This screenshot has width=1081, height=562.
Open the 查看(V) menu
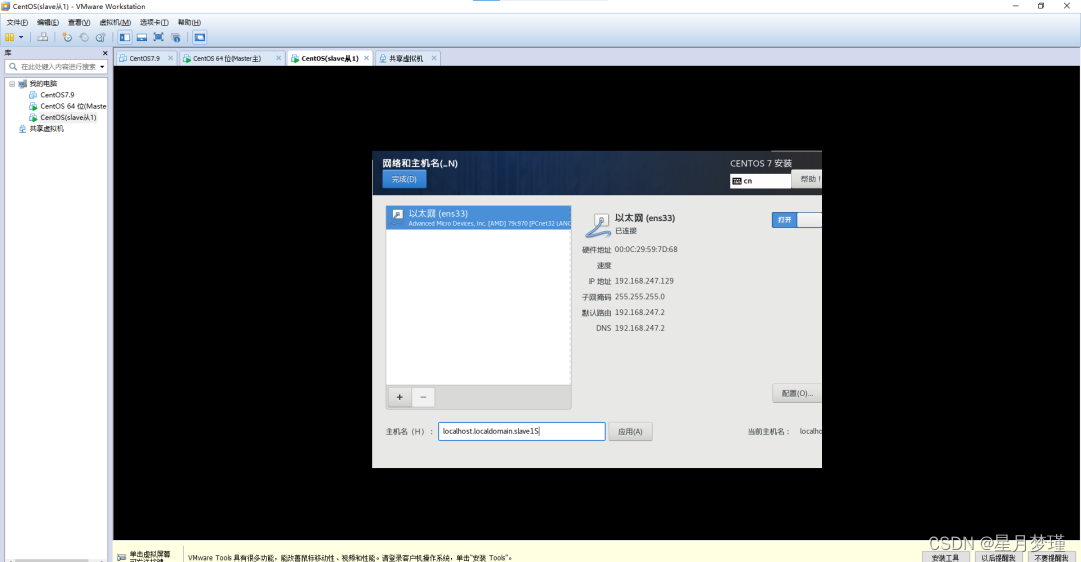pos(79,22)
